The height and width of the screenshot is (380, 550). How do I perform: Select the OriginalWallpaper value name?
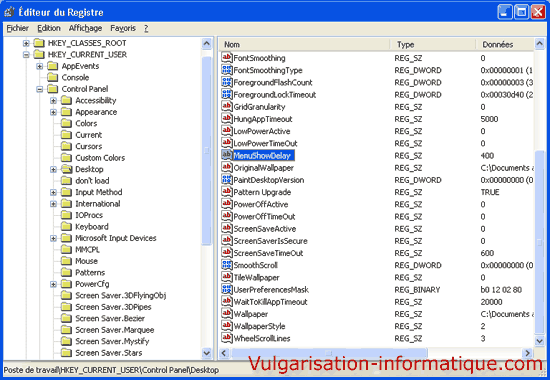click(263, 168)
